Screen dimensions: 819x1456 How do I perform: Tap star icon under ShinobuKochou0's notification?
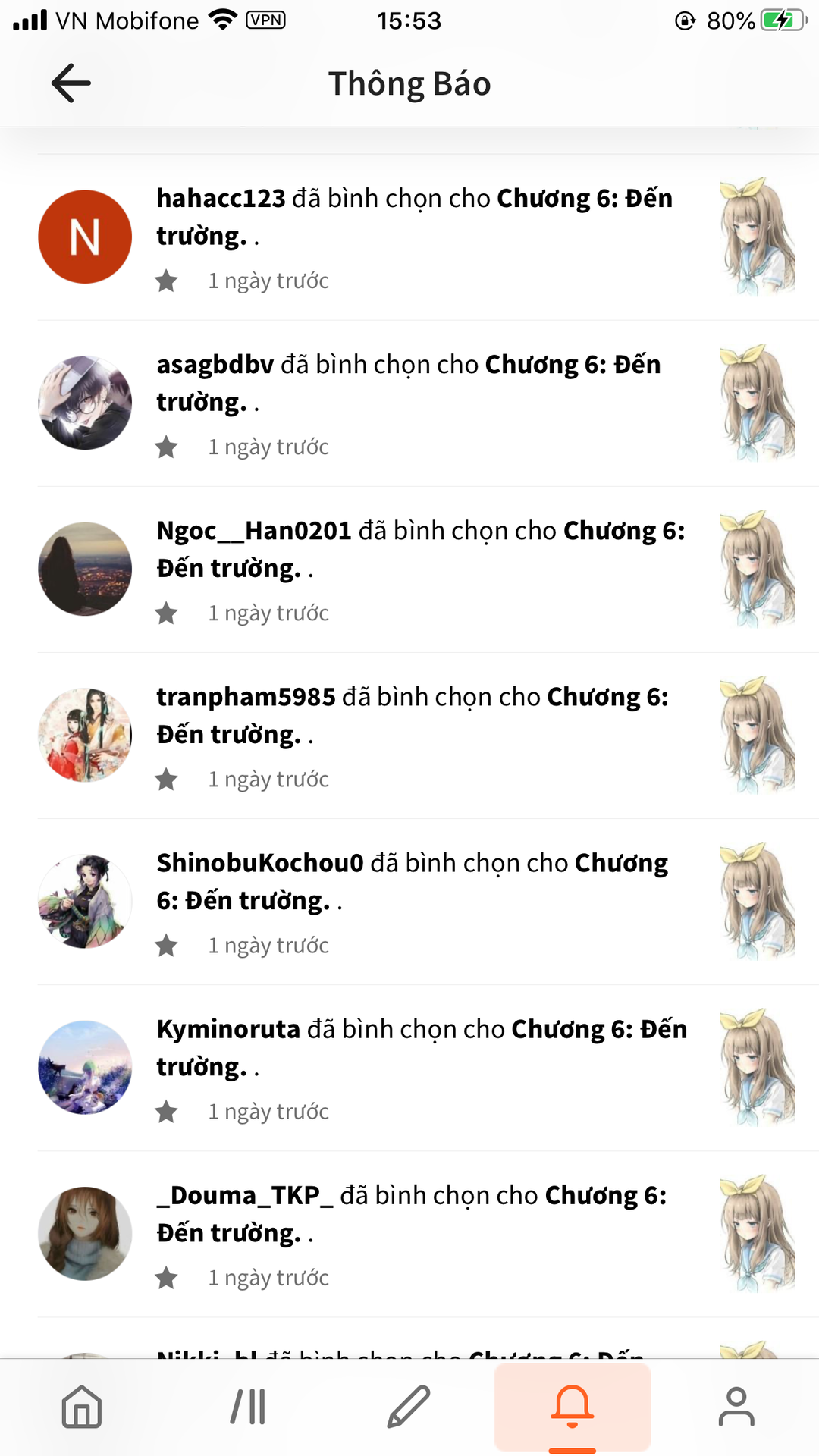point(166,946)
